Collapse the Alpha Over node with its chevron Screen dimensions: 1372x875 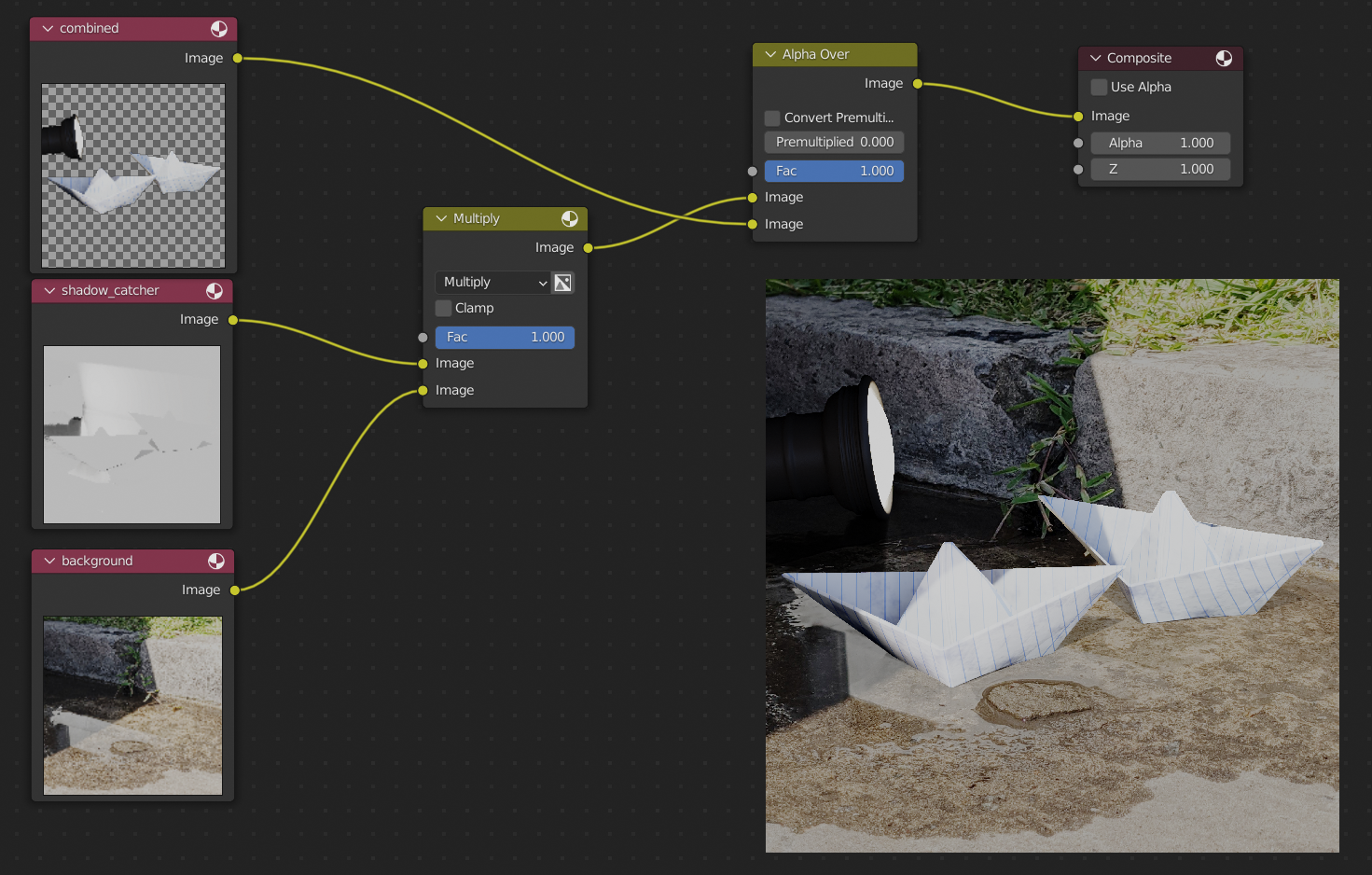point(769,54)
